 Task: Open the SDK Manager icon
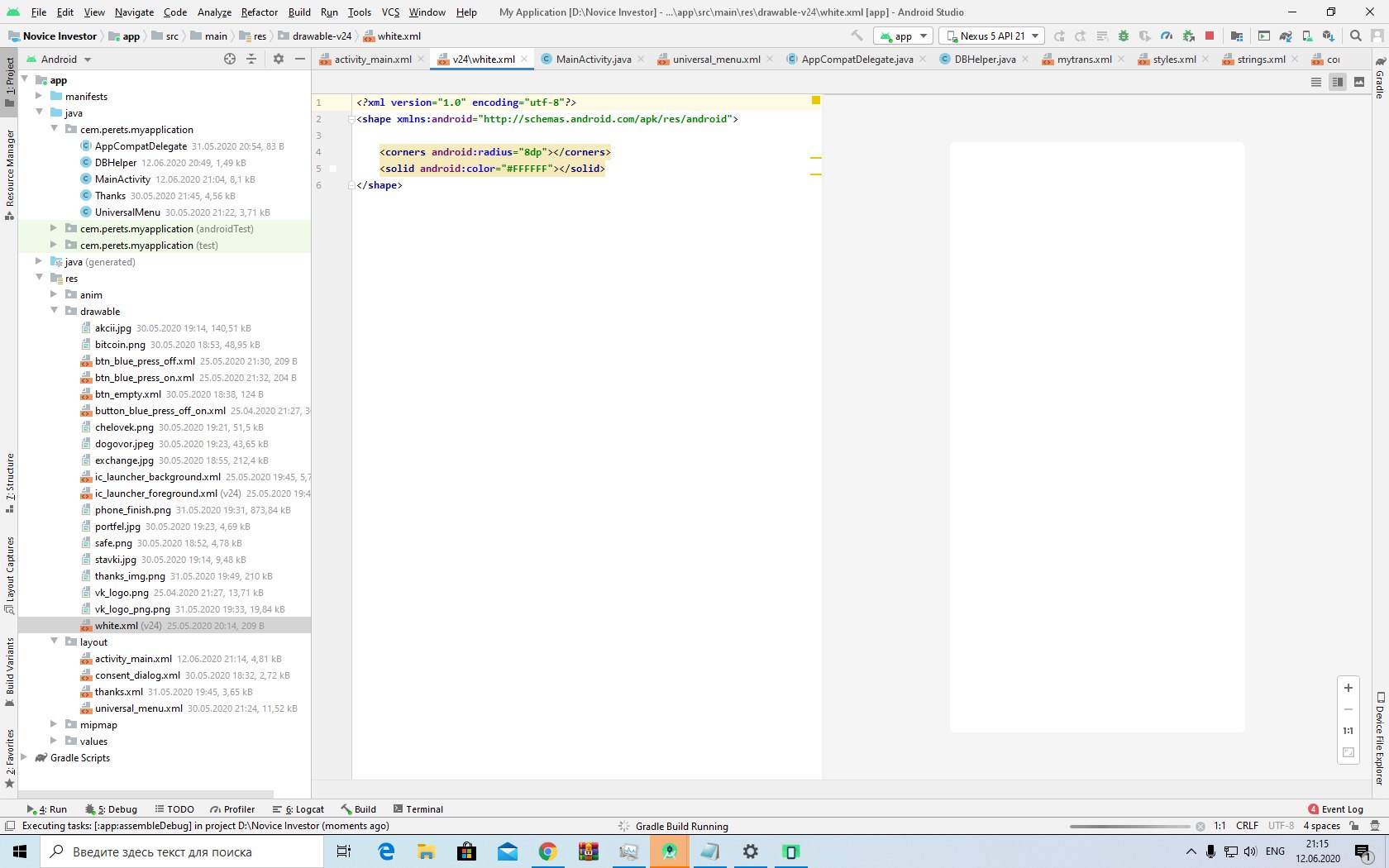(1329, 36)
